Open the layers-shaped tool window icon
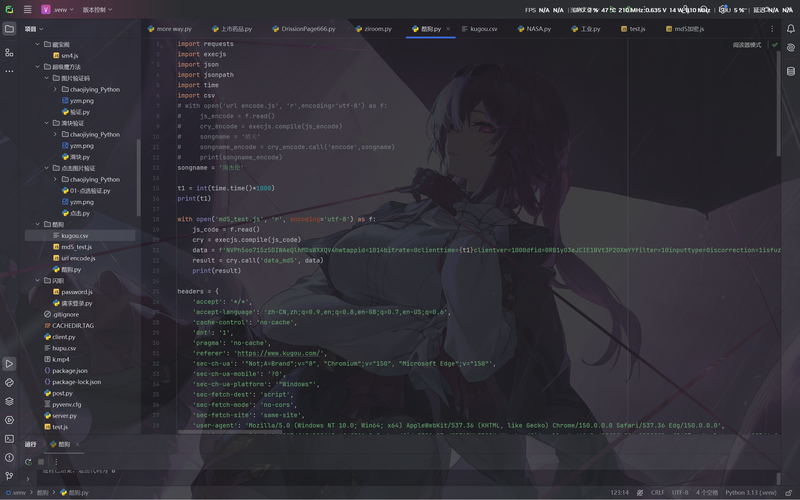 pyautogui.click(x=9, y=402)
